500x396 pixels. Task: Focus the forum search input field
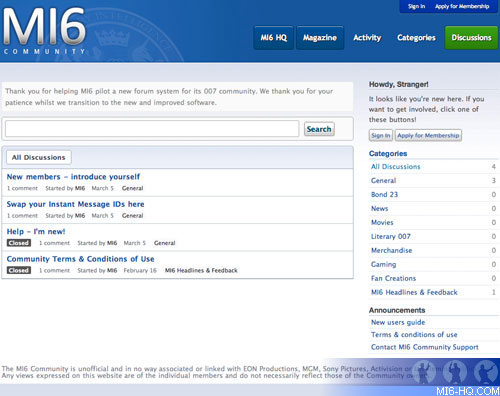pyautogui.click(x=152, y=129)
